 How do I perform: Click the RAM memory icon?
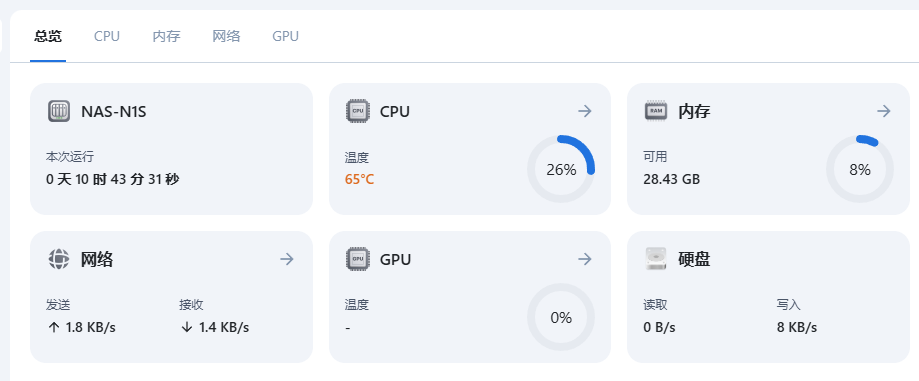656,111
